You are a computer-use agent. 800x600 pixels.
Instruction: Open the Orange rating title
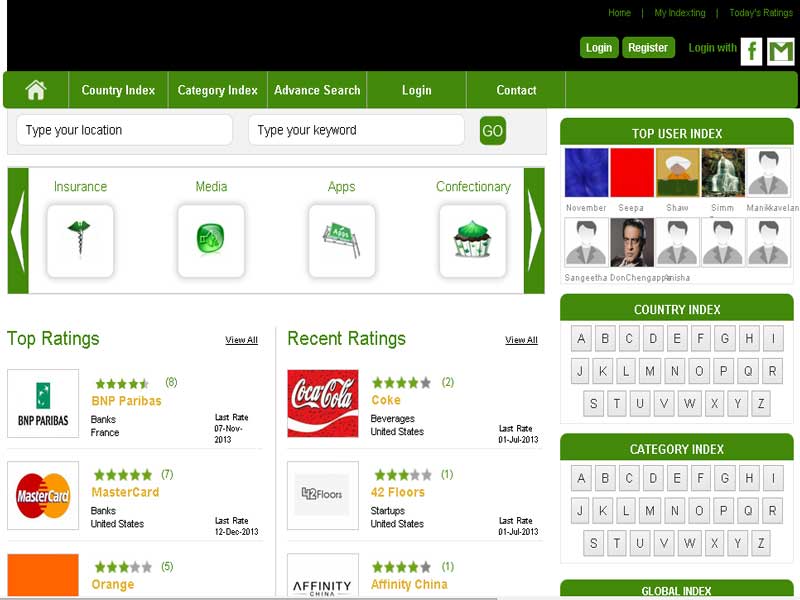tap(113, 584)
